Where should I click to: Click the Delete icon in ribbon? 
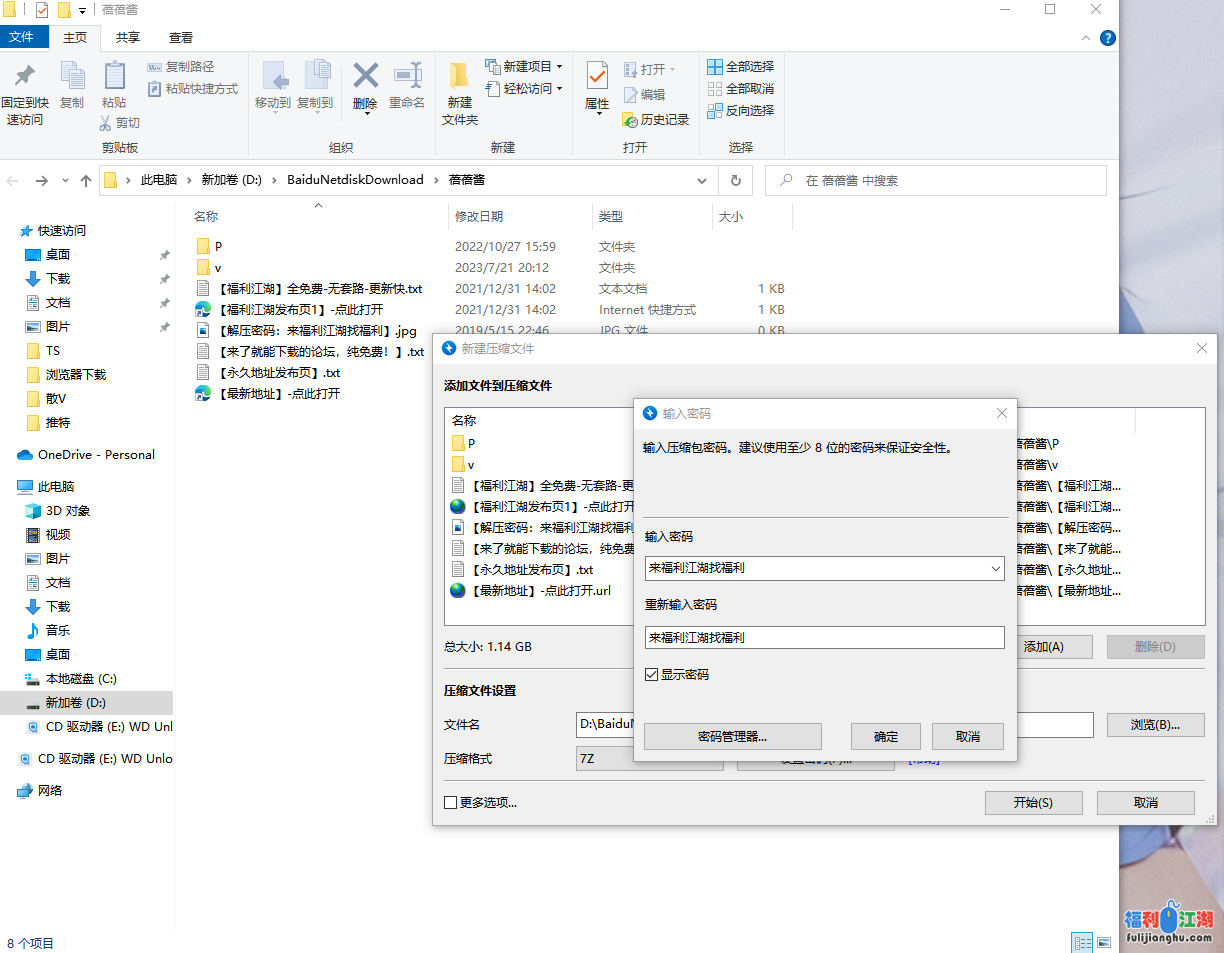tap(365, 78)
